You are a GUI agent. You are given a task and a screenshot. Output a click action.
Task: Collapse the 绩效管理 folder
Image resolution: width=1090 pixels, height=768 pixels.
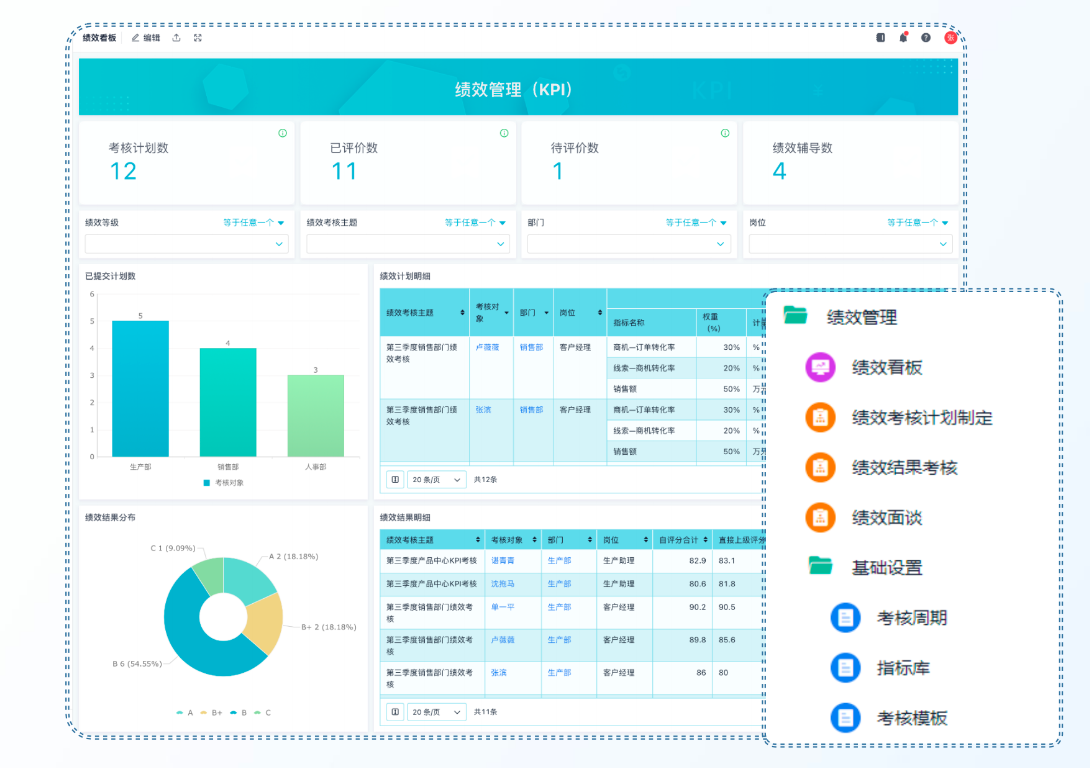(795, 316)
